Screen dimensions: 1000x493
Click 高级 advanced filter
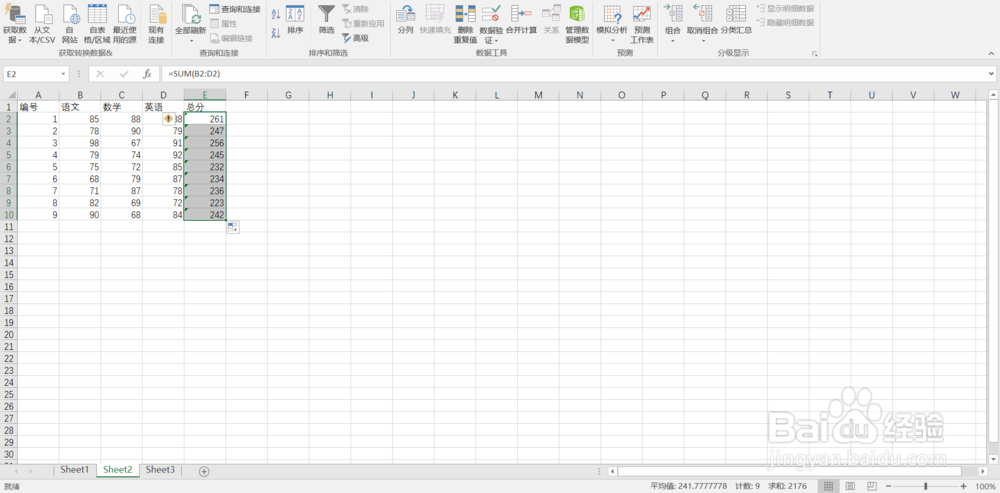pyautogui.click(x=355, y=38)
